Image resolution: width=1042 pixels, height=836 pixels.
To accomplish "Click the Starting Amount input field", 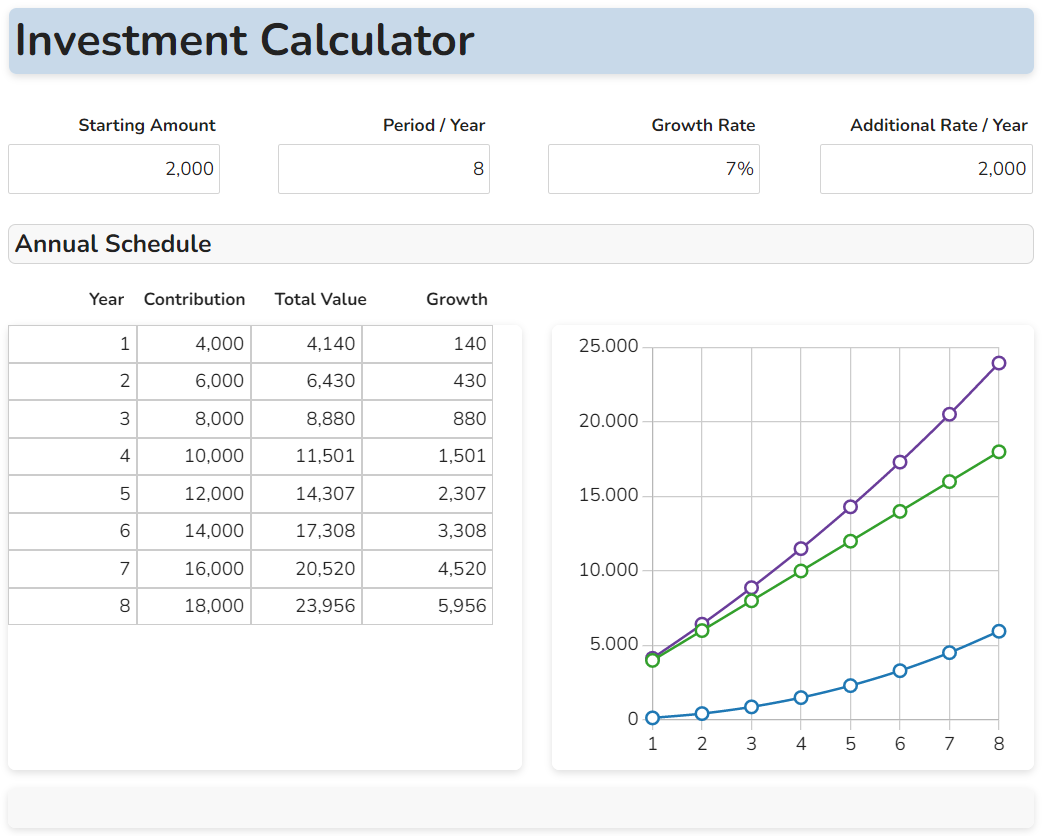I will coord(114,169).
